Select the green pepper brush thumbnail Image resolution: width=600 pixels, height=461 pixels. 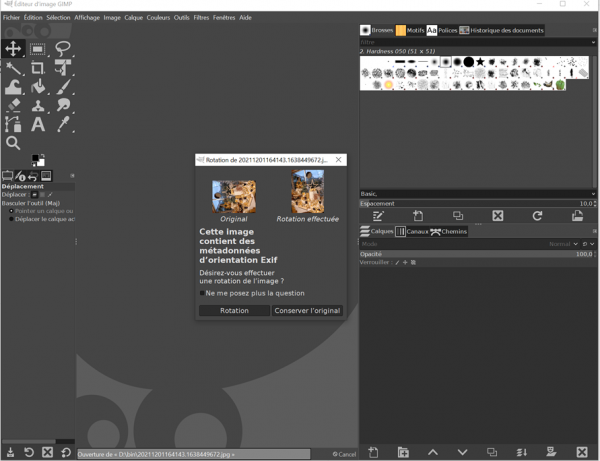point(560,85)
